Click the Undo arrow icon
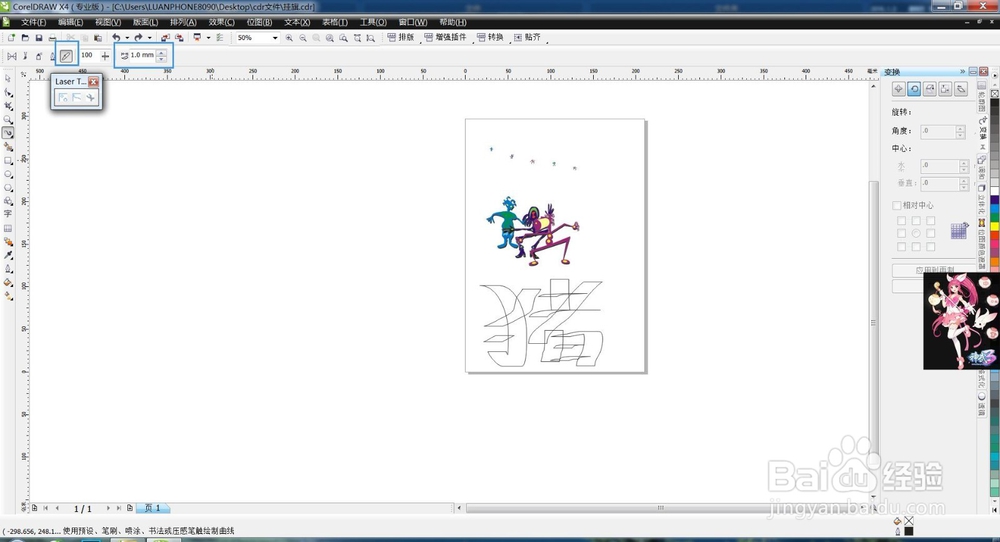The height and width of the screenshot is (542, 1000). point(116,38)
